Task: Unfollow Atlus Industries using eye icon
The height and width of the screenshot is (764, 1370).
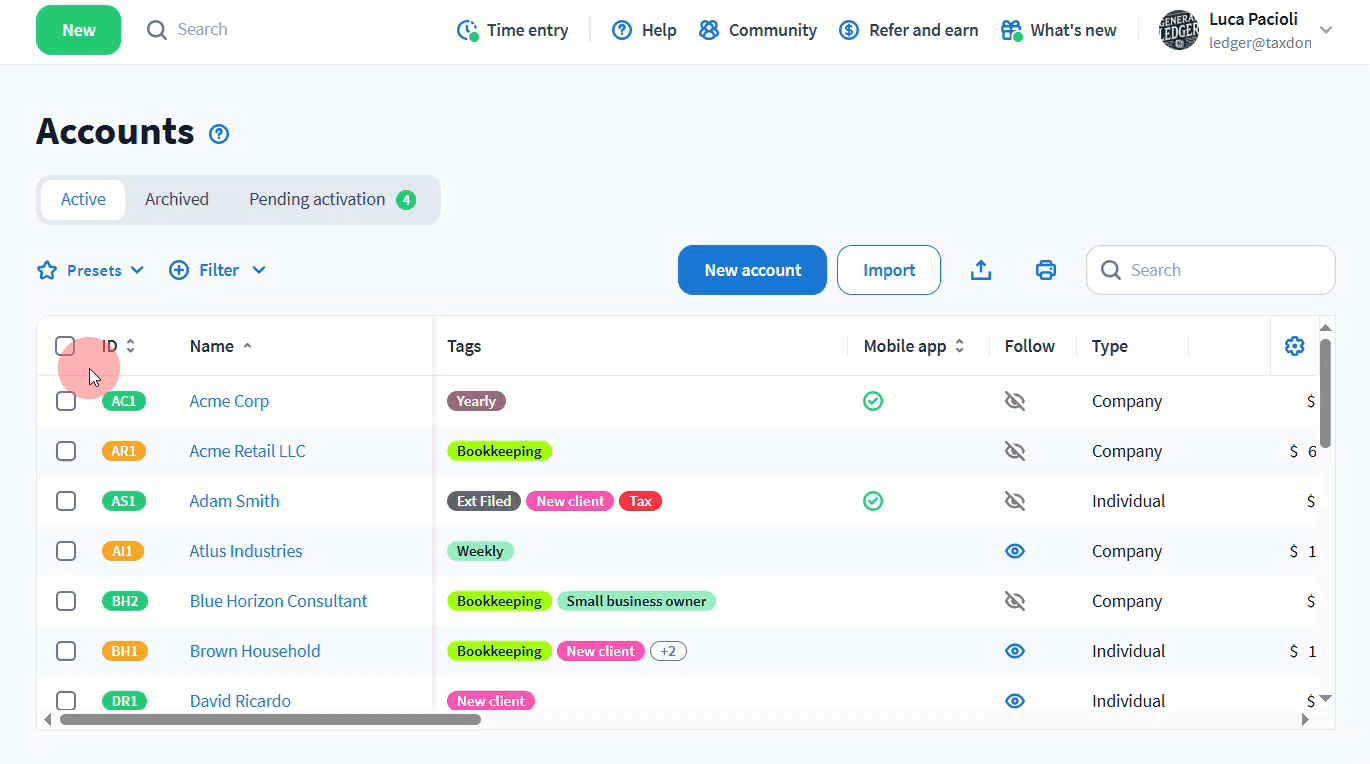Action: 1014,551
